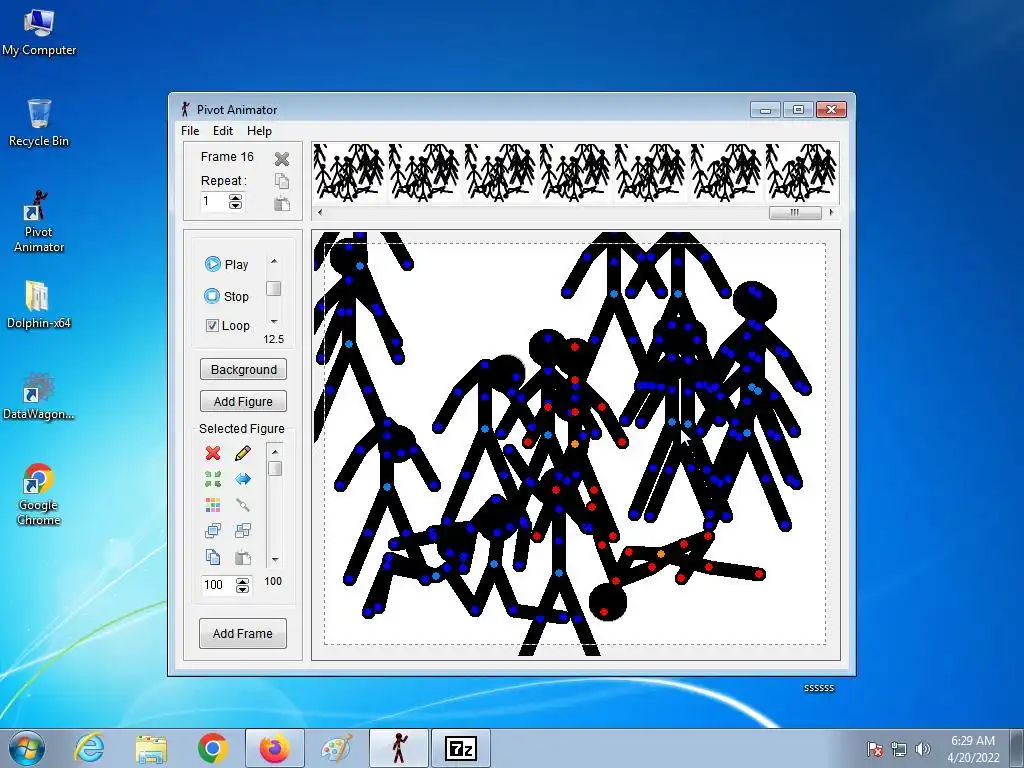Open Paint from the taskbar
This screenshot has height=768, width=1024.
click(x=336, y=748)
